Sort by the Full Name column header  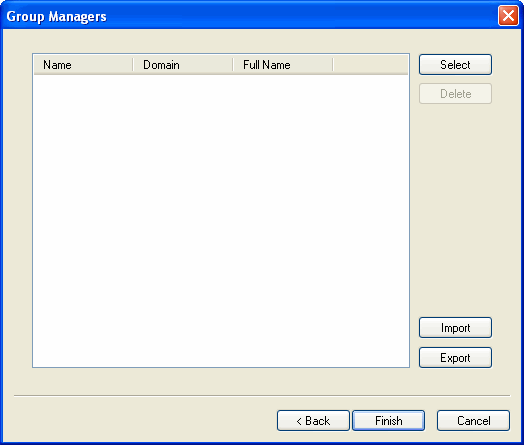click(283, 64)
